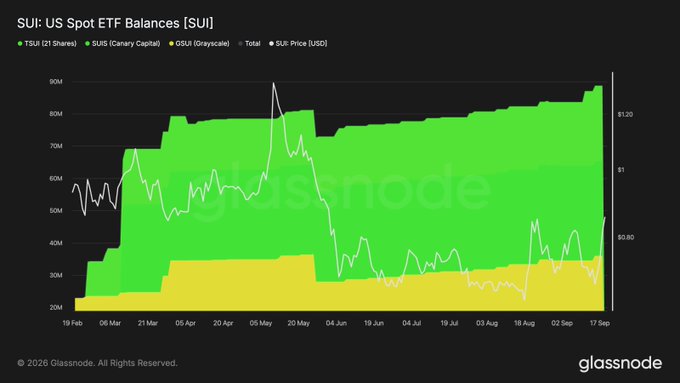
Task: Toggle the TSUI (21 Shares) series label
Action: click(50, 43)
